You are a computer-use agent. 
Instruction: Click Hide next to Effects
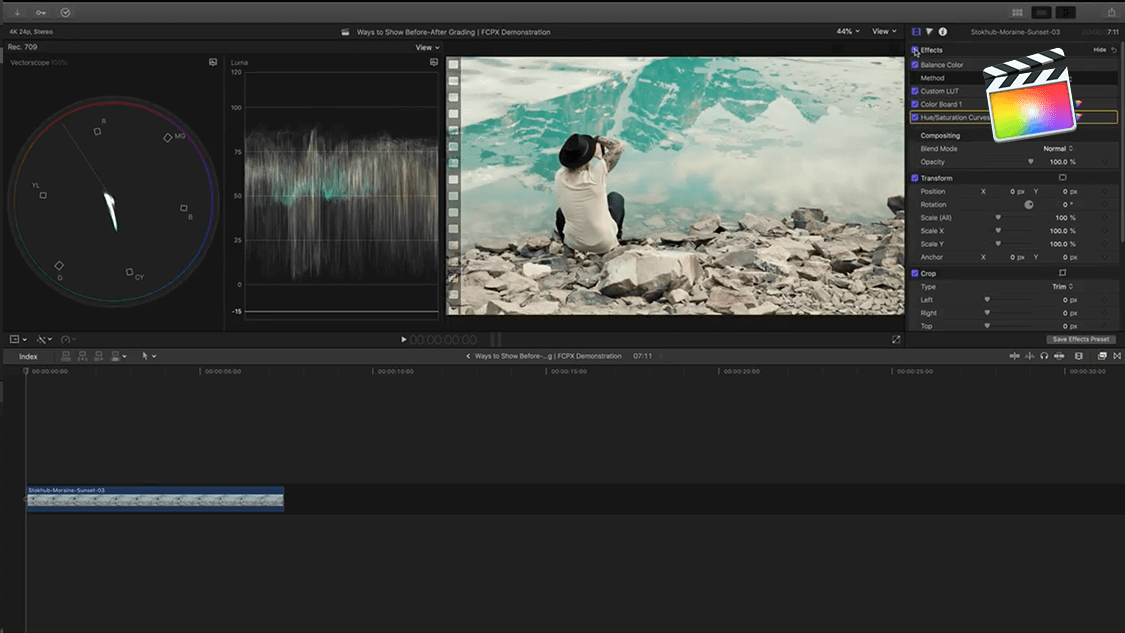(1100, 50)
